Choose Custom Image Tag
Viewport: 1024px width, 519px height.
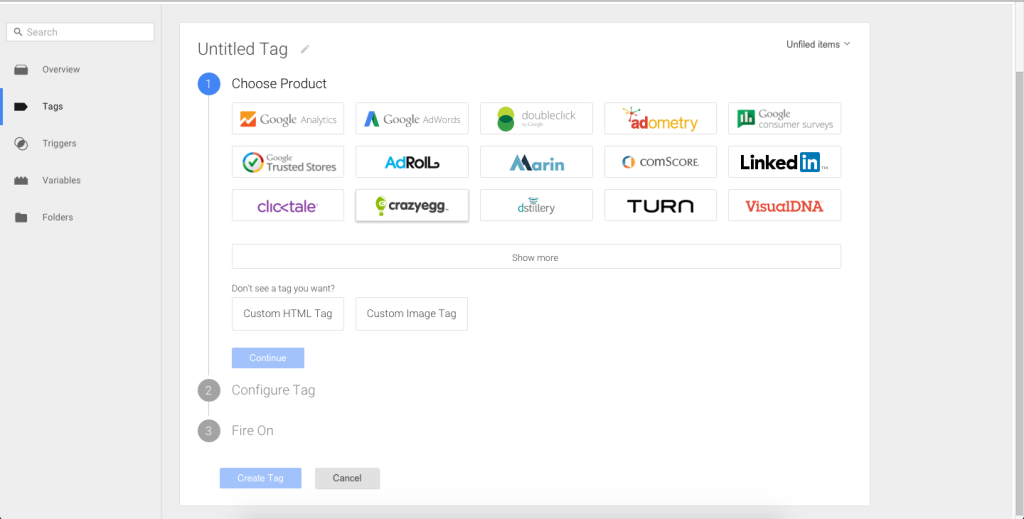(x=411, y=313)
